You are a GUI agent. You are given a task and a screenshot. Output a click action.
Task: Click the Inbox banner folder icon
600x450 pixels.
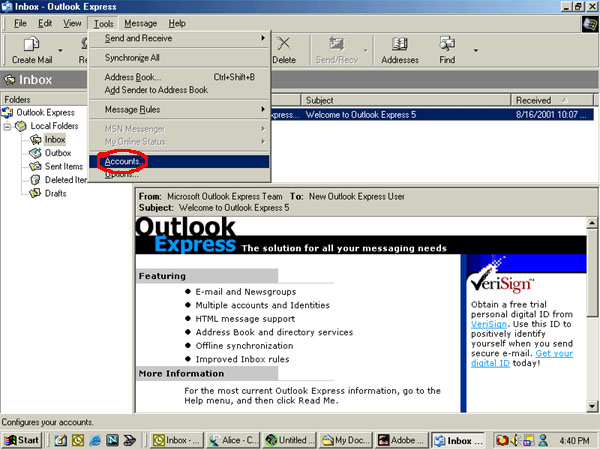point(9,80)
